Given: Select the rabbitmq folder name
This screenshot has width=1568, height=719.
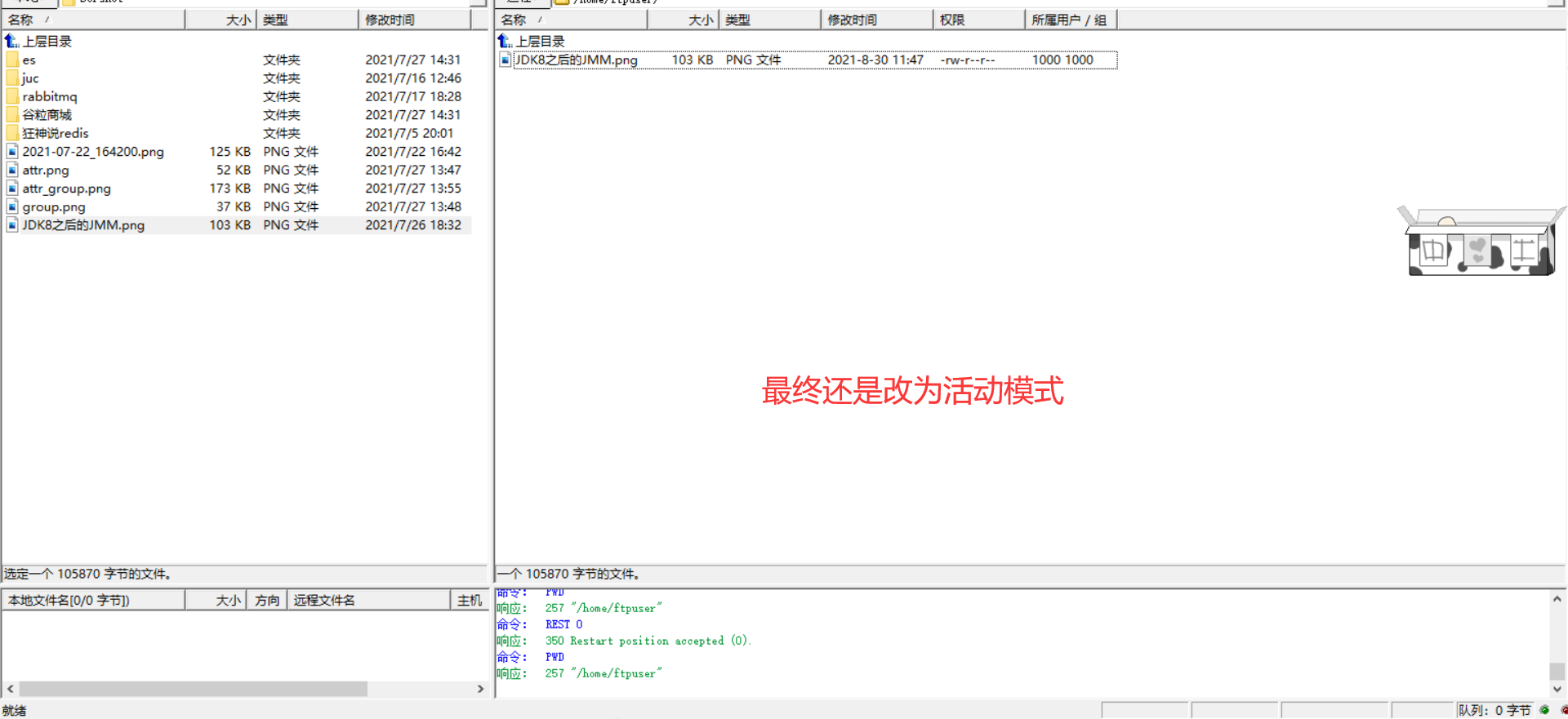Looking at the screenshot, I should [x=50, y=96].
